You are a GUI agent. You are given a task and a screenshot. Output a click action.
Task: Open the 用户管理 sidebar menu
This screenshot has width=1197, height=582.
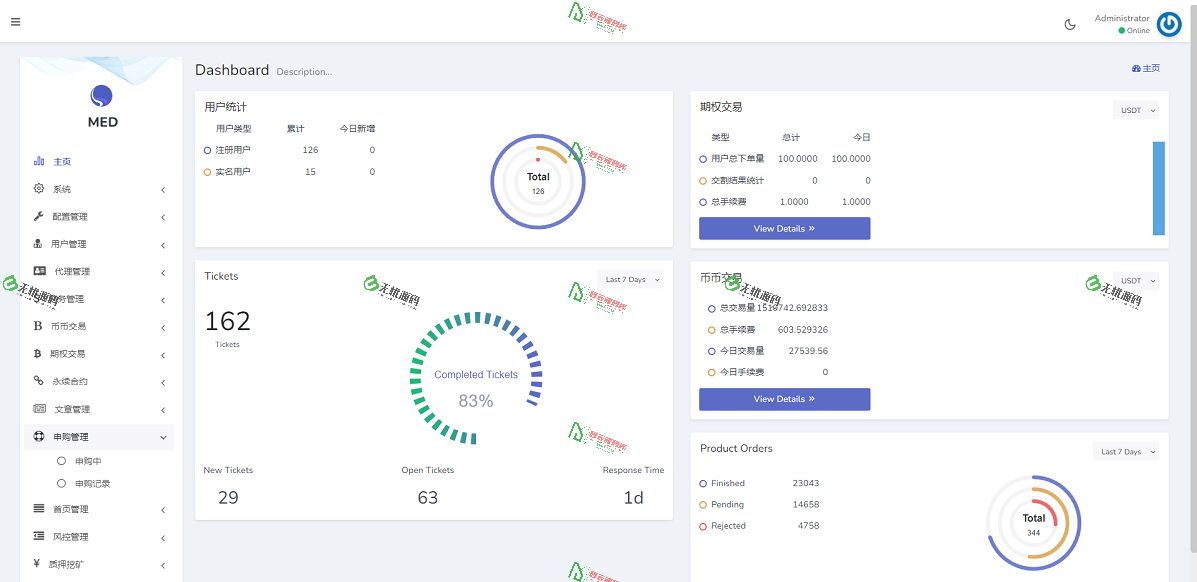tap(70, 244)
